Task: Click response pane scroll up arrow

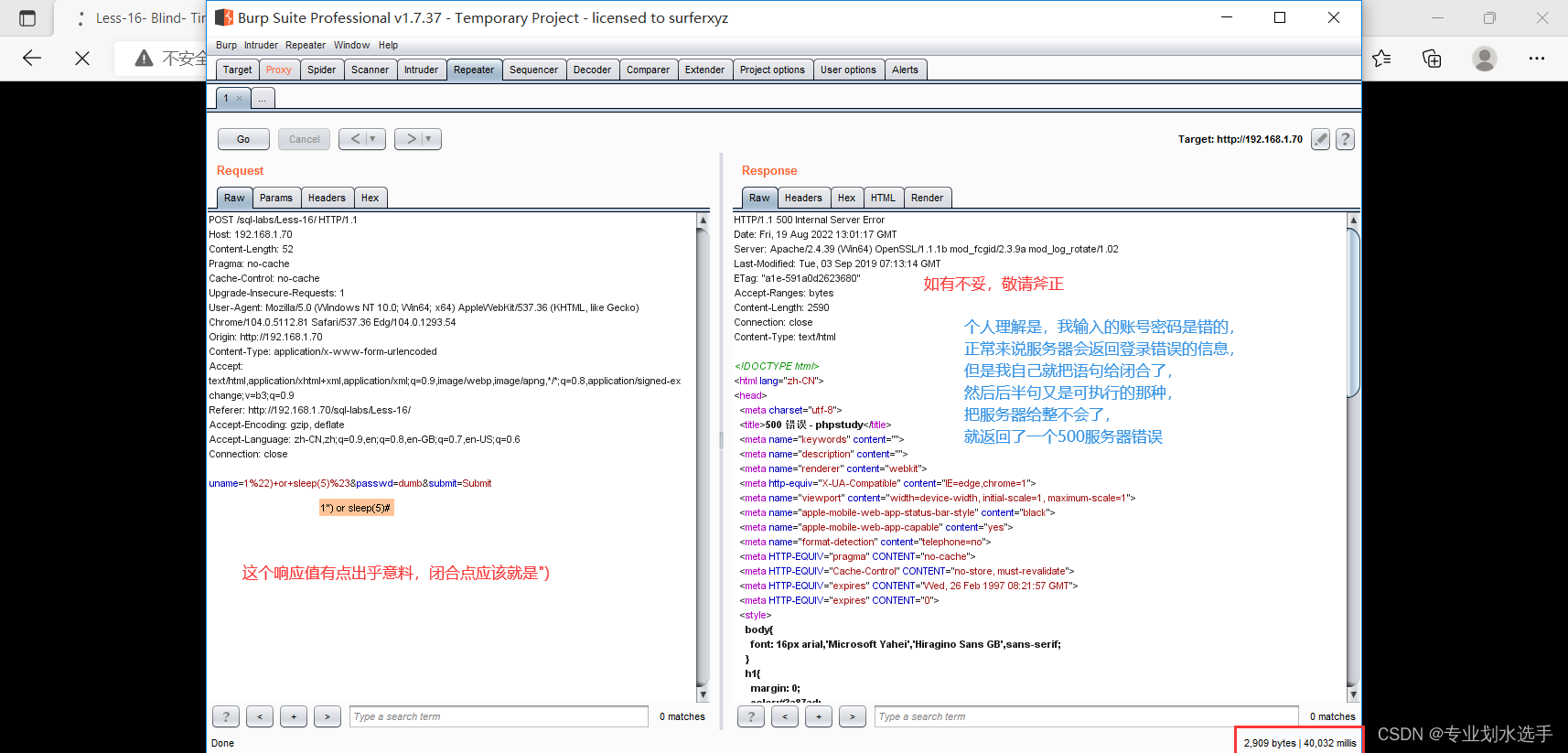Action: tap(1354, 220)
